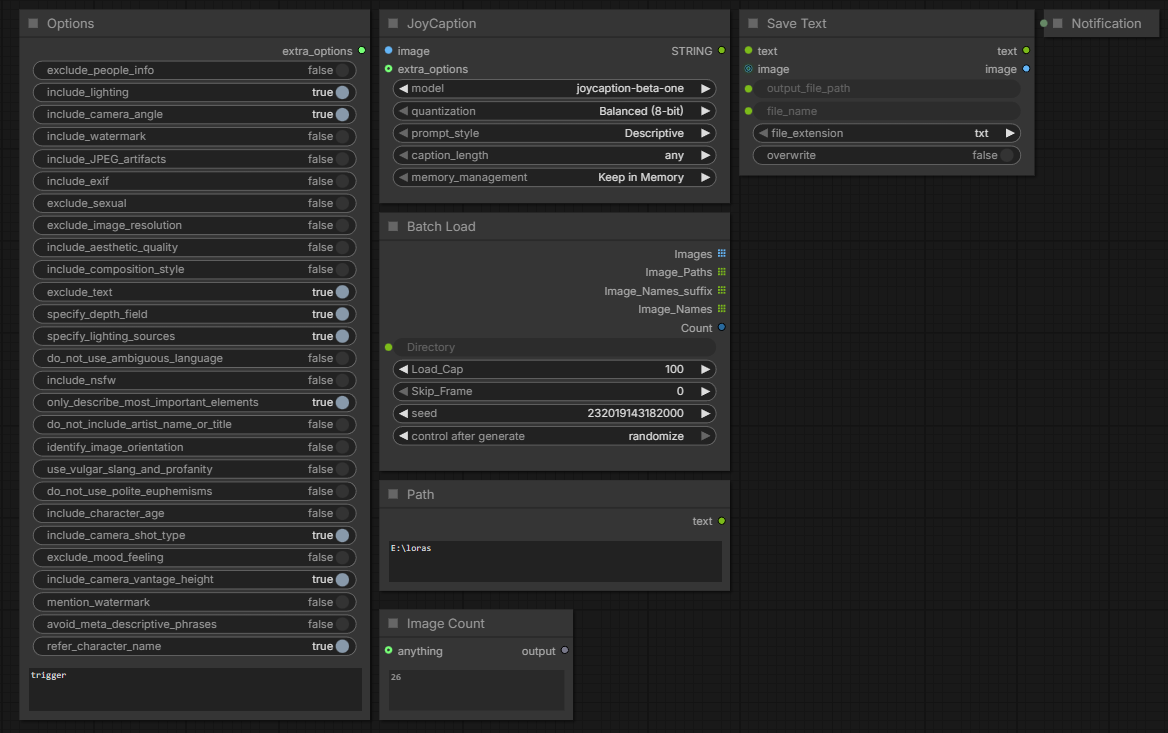1168x733 pixels.
Task: Enable include_watermark toggle
Action: pyautogui.click(x=194, y=136)
